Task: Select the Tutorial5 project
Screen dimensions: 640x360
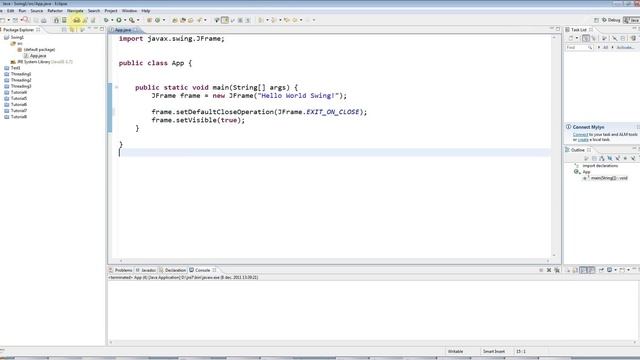Action: [x=16, y=98]
